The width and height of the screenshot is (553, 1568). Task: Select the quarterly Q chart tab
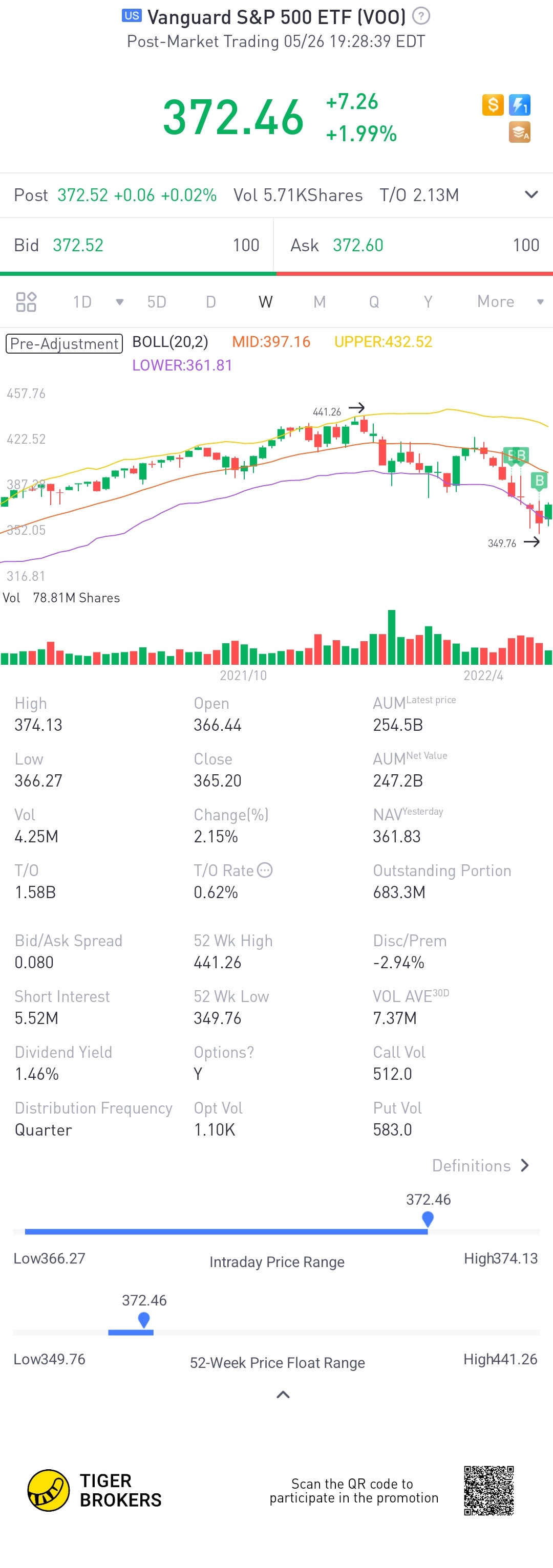374,302
